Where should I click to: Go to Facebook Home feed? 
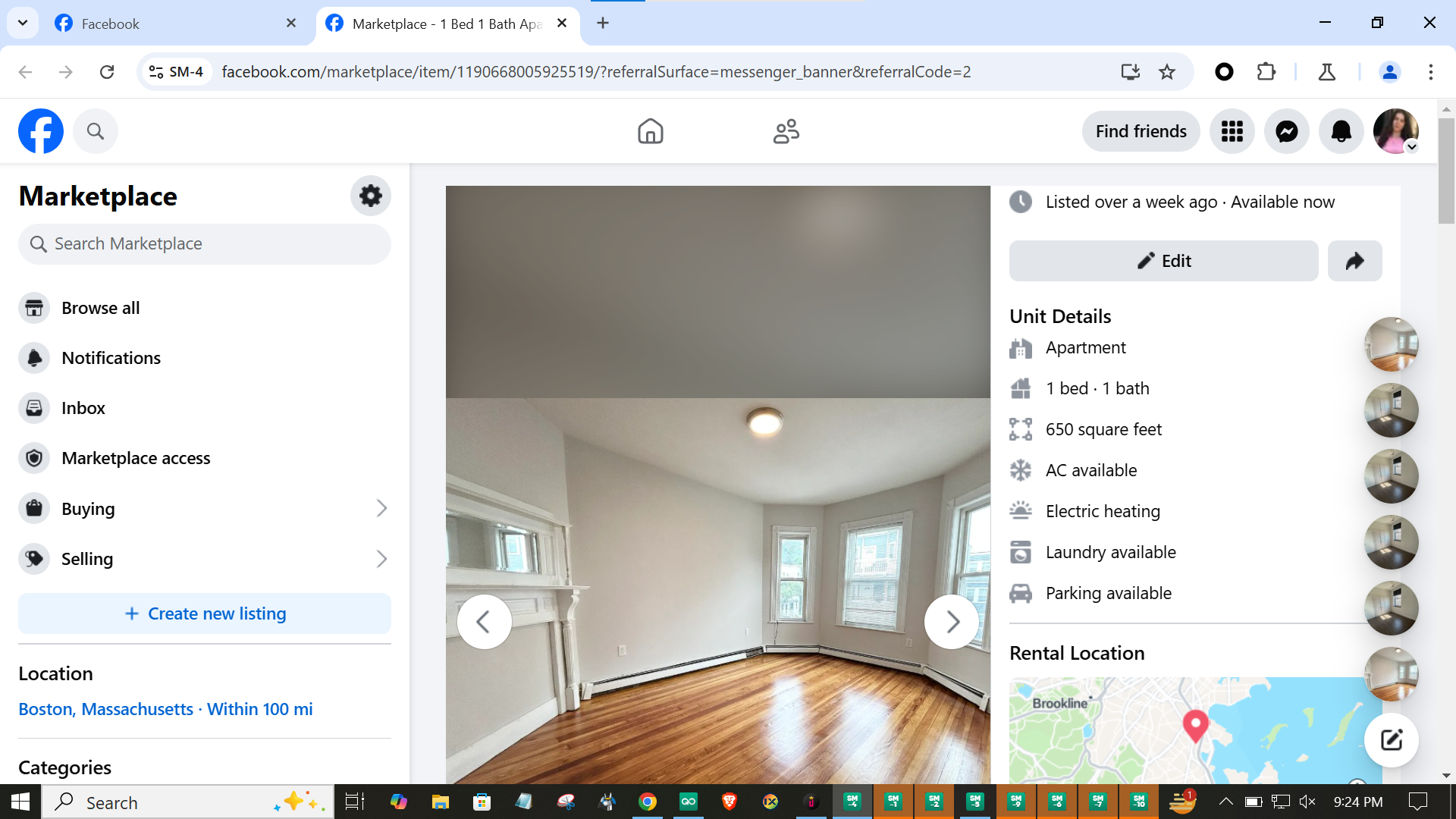coord(650,132)
